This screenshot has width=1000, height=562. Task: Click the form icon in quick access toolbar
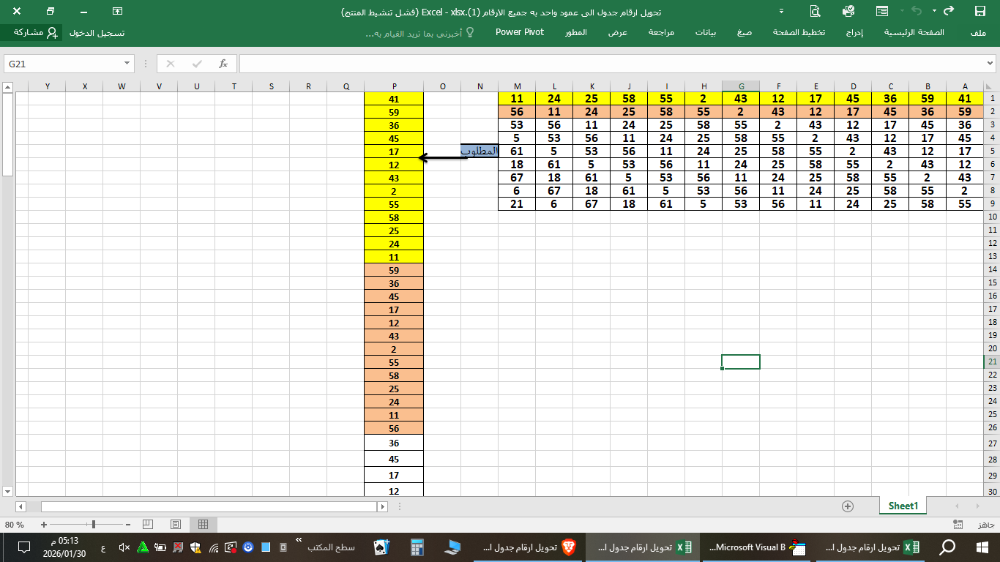click(x=882, y=11)
